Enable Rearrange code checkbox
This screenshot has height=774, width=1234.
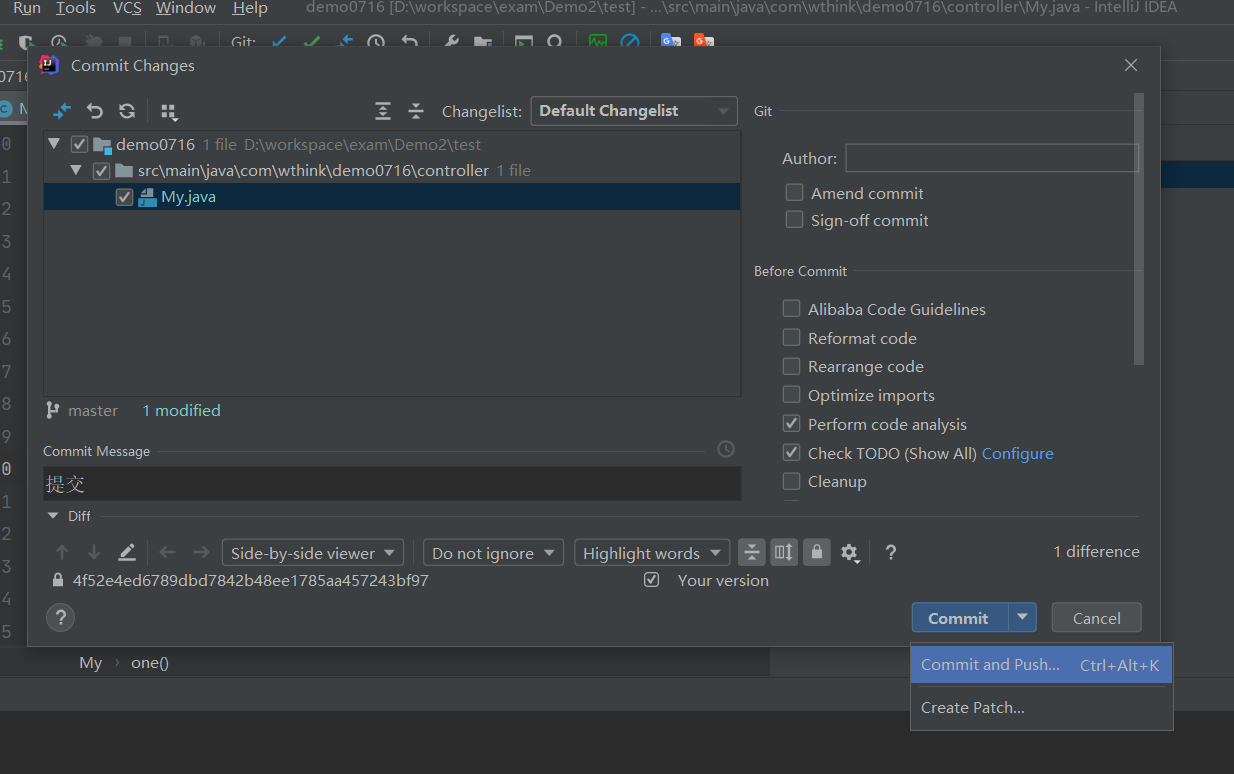(791, 366)
